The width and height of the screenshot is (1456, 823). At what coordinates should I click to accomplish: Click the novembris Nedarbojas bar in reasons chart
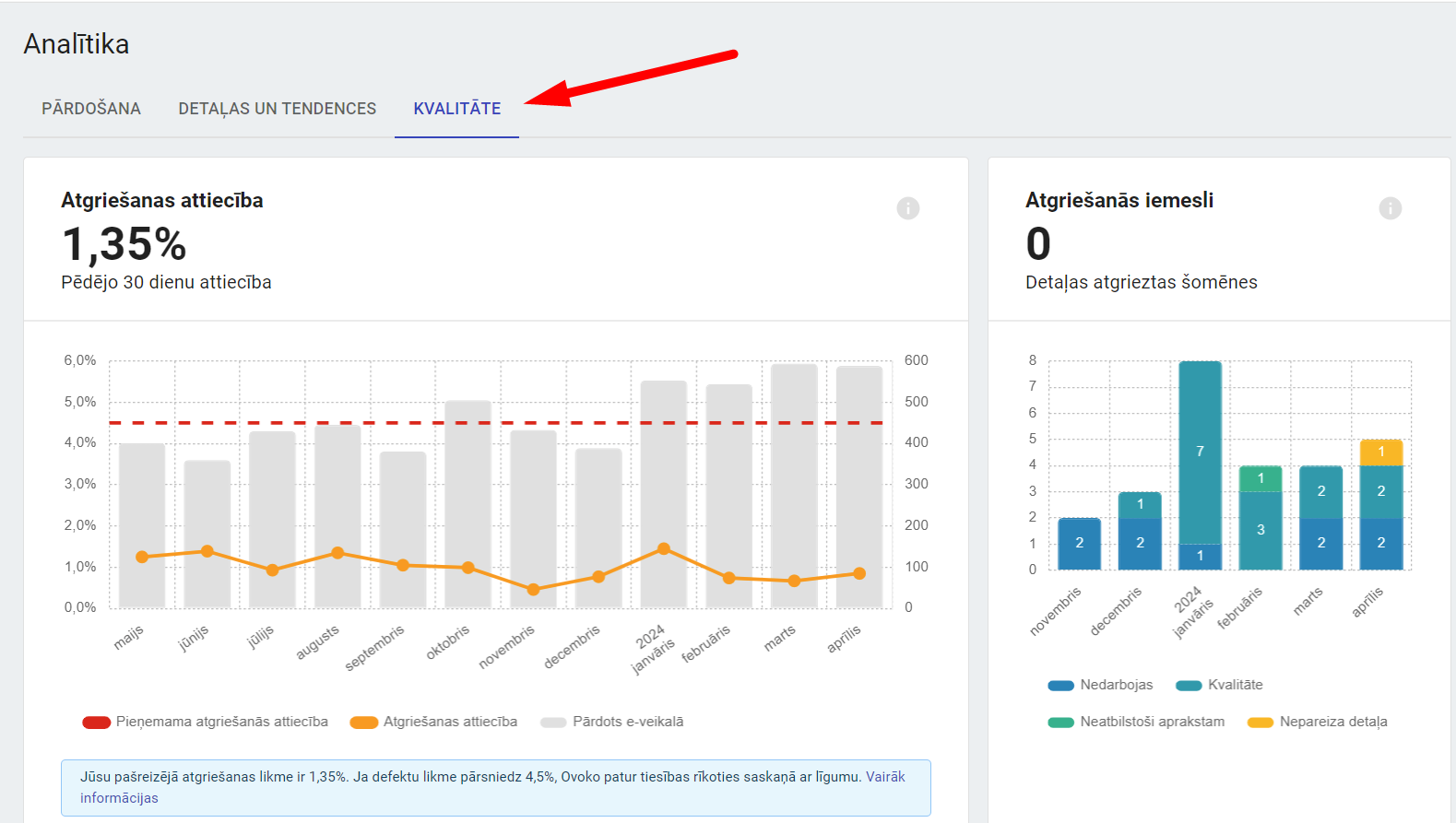tap(1079, 544)
